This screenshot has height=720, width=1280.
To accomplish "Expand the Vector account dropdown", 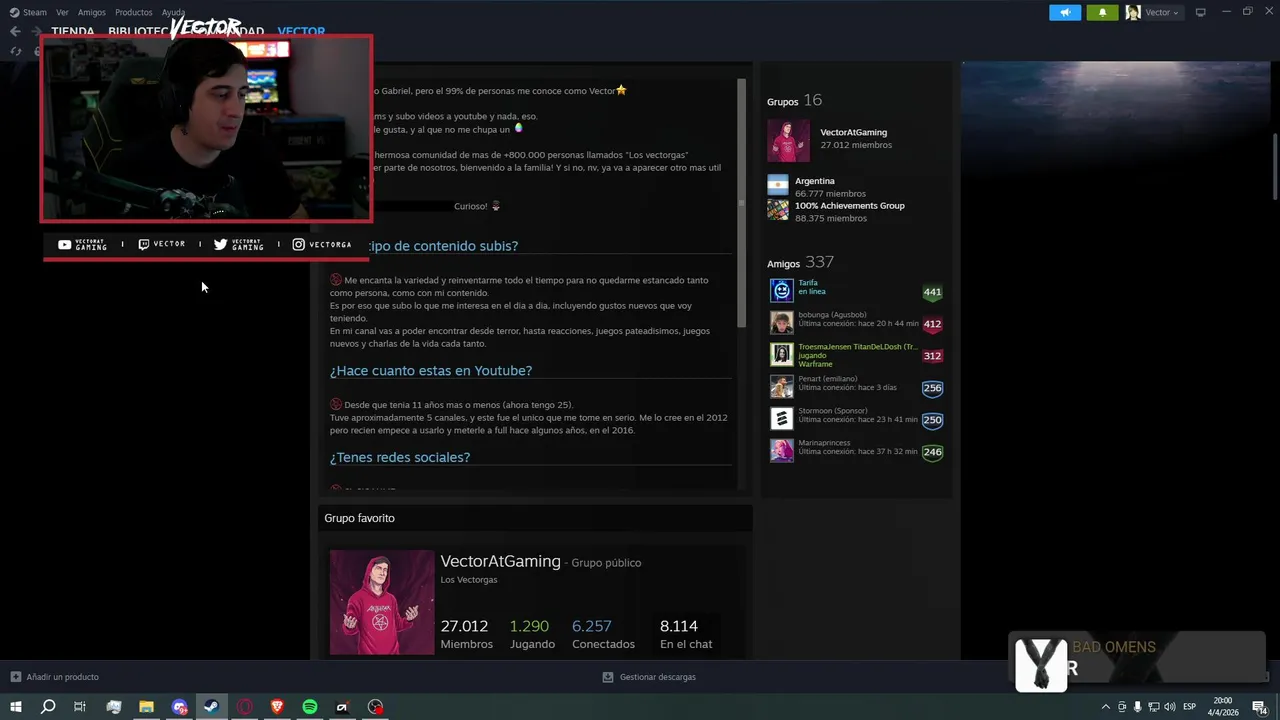I will (1161, 12).
